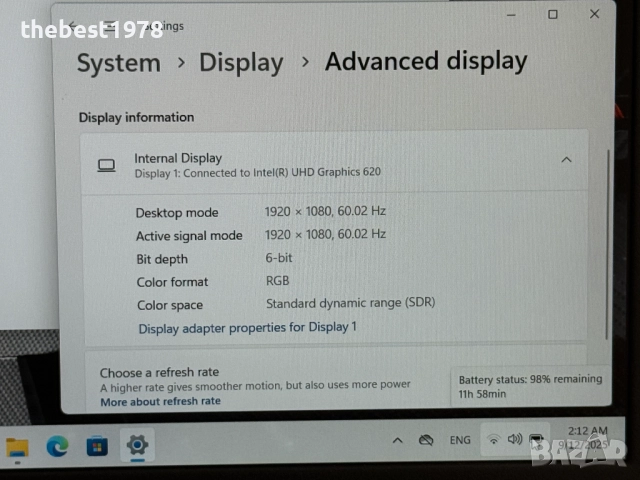Click the Display information heading
640x480 pixels.
pyautogui.click(x=136, y=118)
